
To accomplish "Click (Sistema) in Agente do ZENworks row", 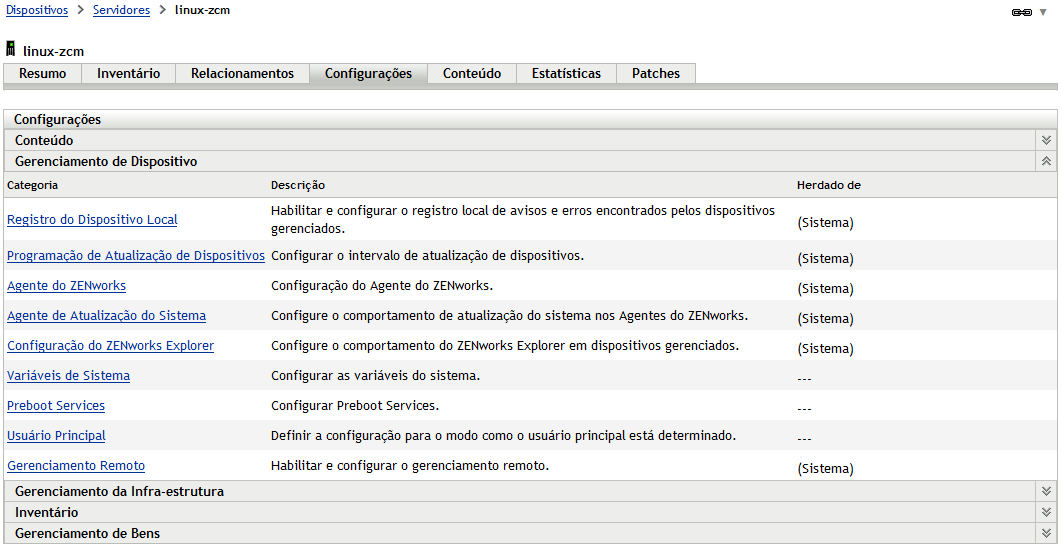I will [825, 289].
